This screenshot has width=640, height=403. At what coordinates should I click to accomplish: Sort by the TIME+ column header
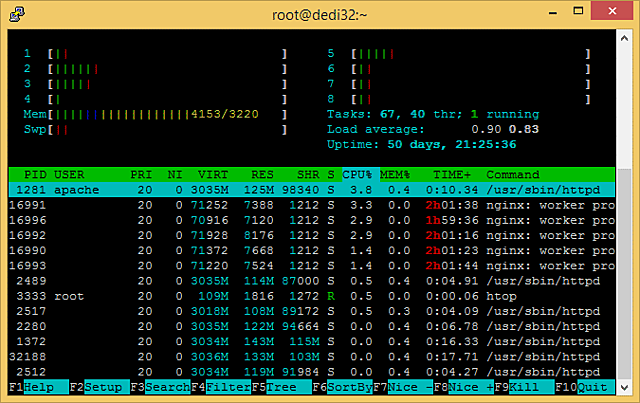click(452, 175)
